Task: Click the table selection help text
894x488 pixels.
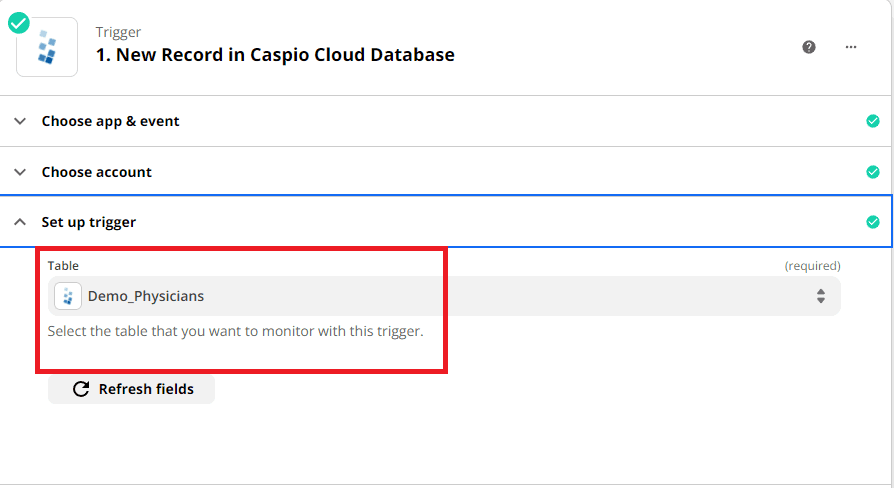Action: pyautogui.click(x=235, y=331)
